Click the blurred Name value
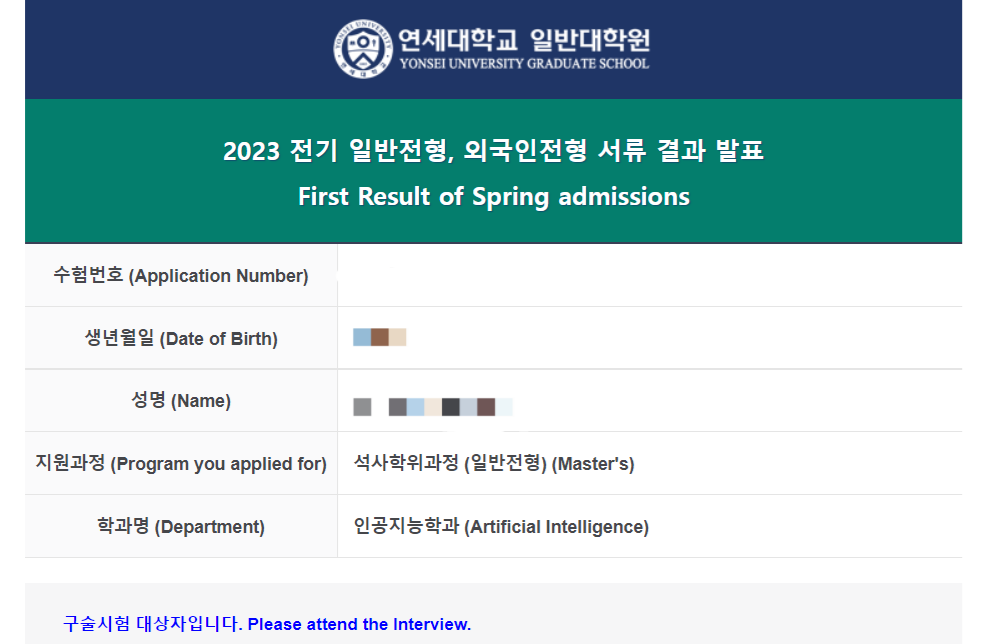 click(x=432, y=407)
